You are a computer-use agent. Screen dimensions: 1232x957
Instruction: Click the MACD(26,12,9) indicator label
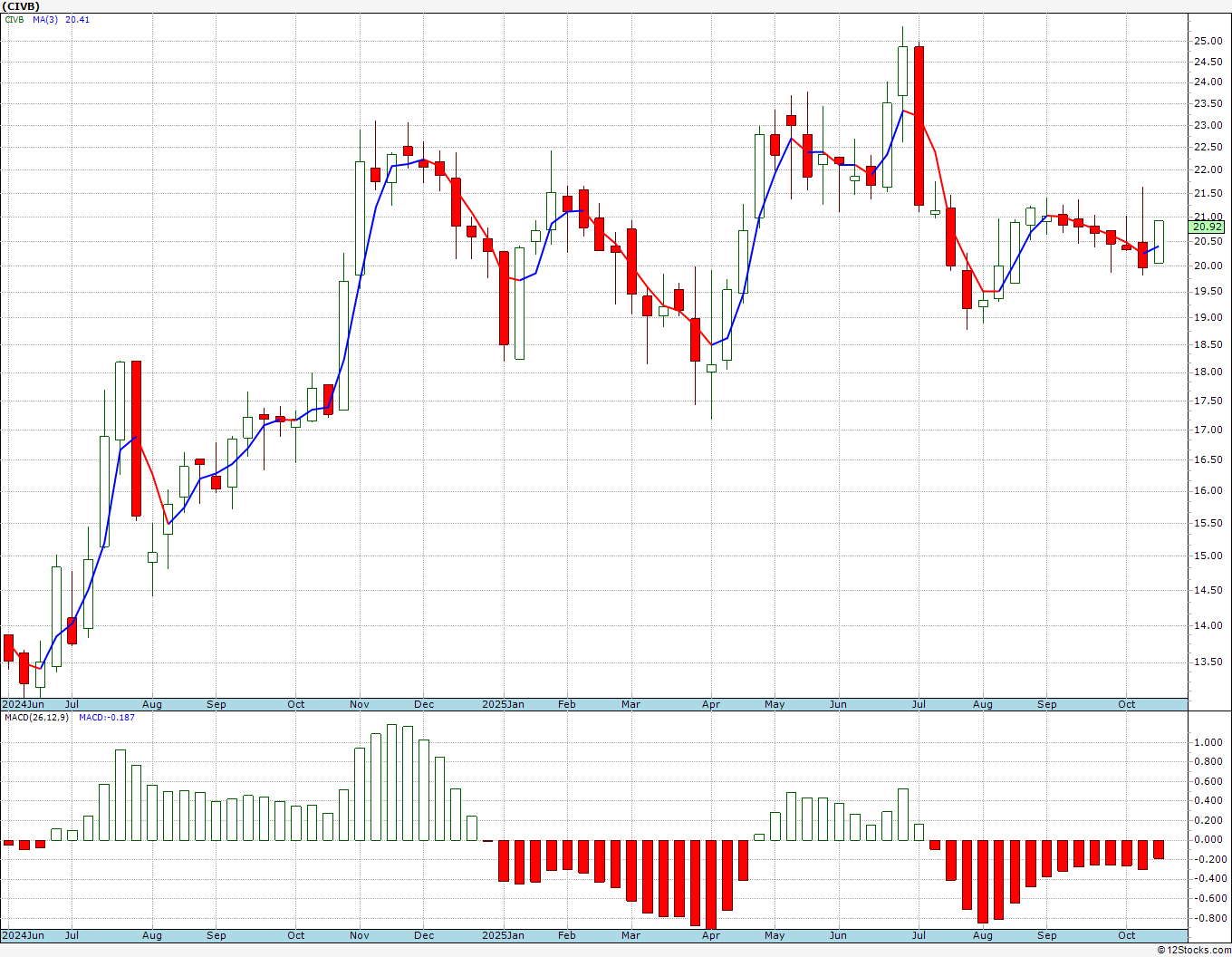37,718
